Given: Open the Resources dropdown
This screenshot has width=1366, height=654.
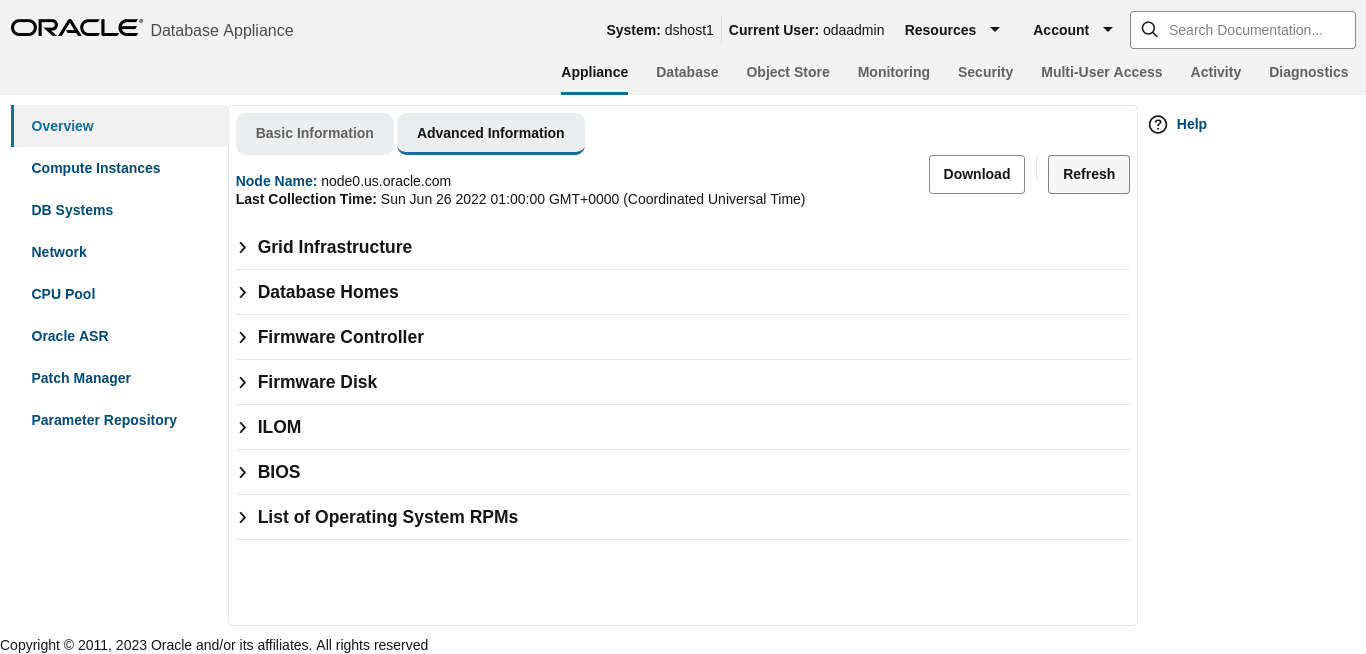Looking at the screenshot, I should point(952,30).
